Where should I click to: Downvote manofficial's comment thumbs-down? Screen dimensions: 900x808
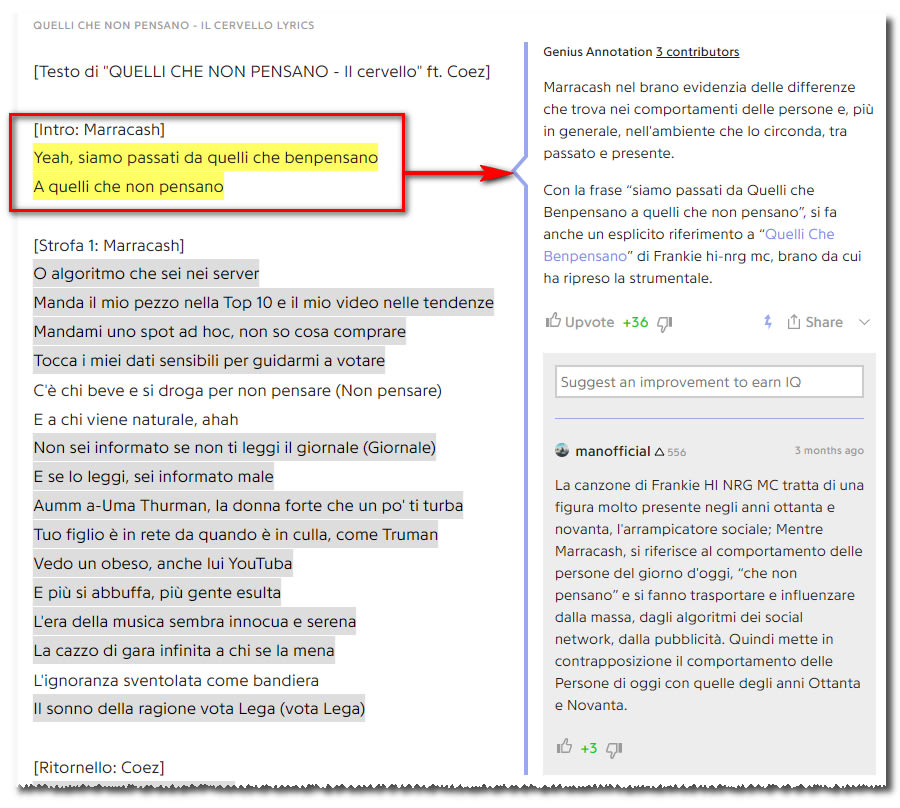pos(614,749)
